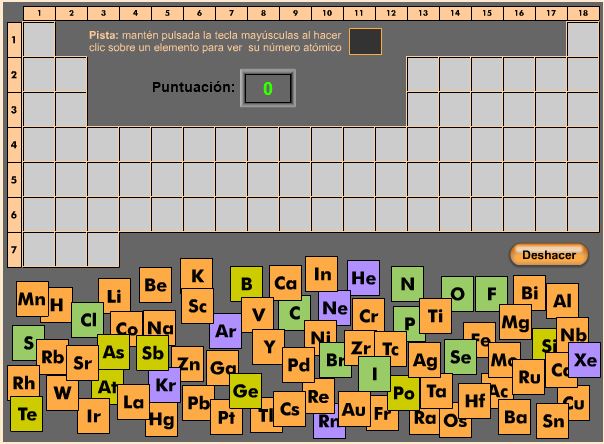Select the Ba element tile

pyautogui.click(x=515, y=416)
